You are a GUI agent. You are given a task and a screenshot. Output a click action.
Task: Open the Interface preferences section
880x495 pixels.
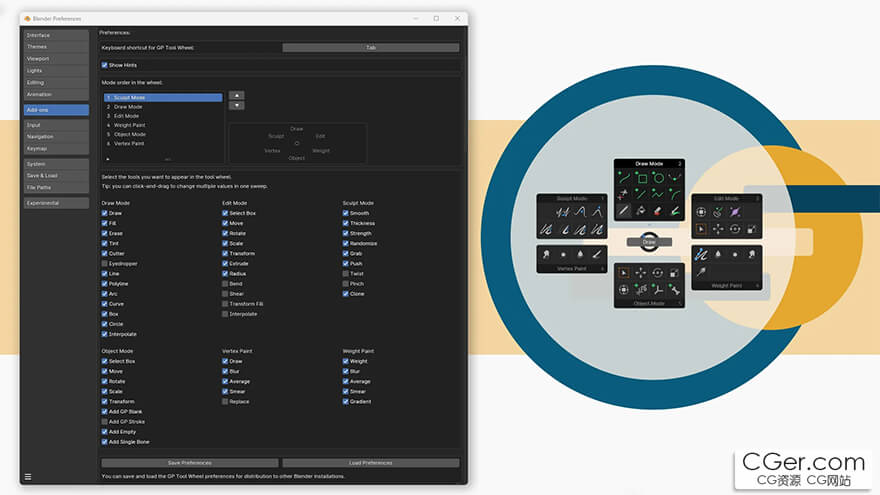pos(56,35)
